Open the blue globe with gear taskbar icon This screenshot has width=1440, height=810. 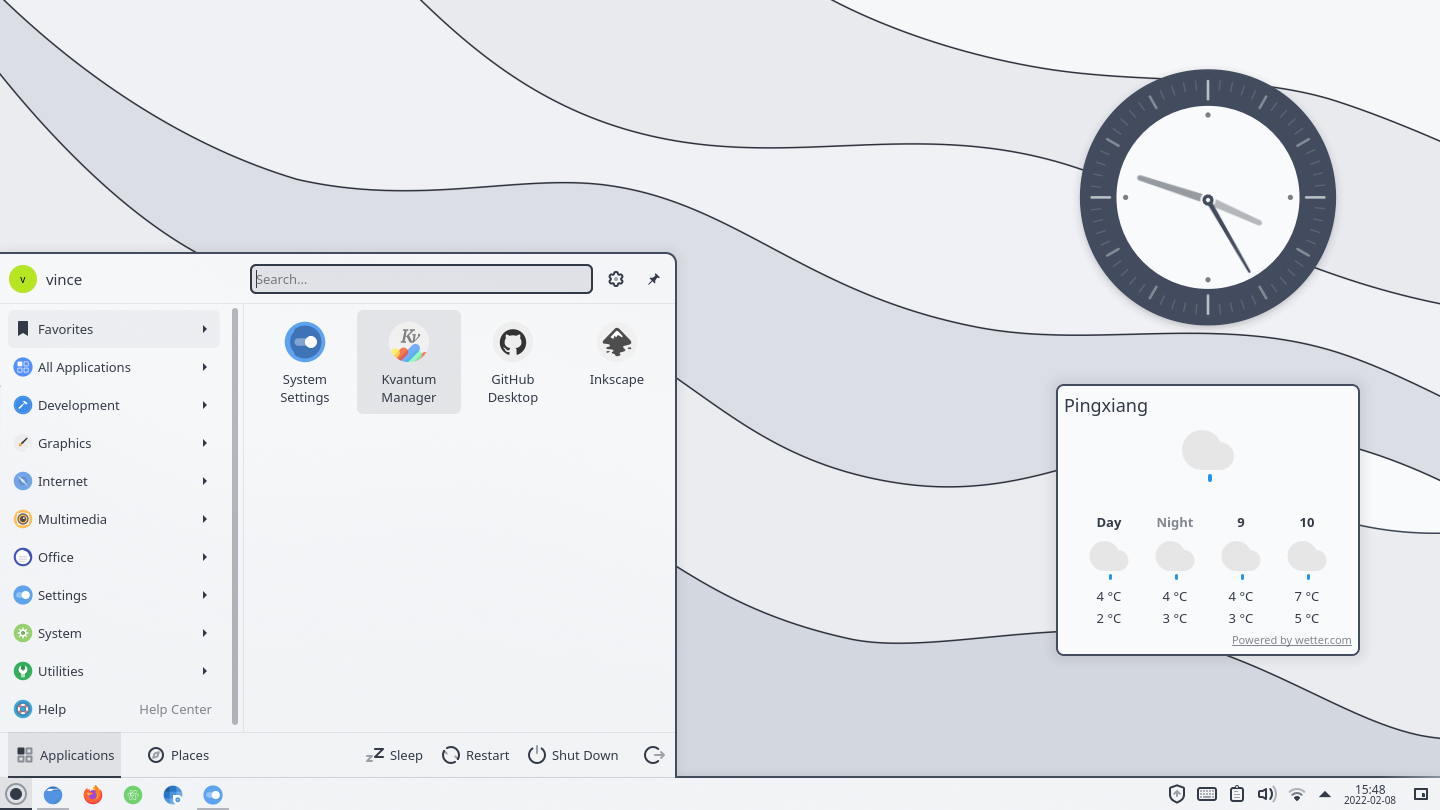pyautogui.click(x=173, y=794)
